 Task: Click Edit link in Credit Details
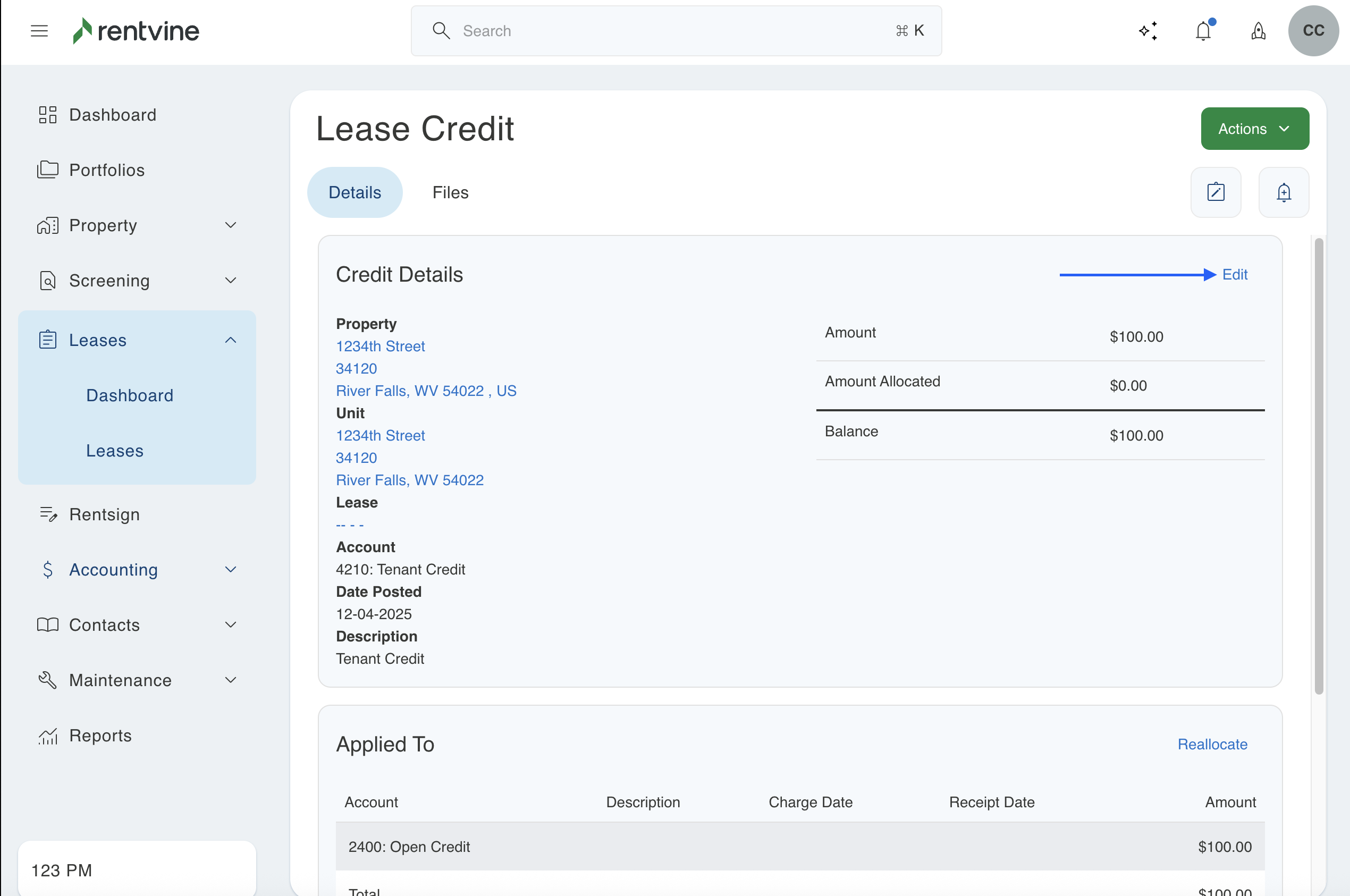pyautogui.click(x=1234, y=275)
